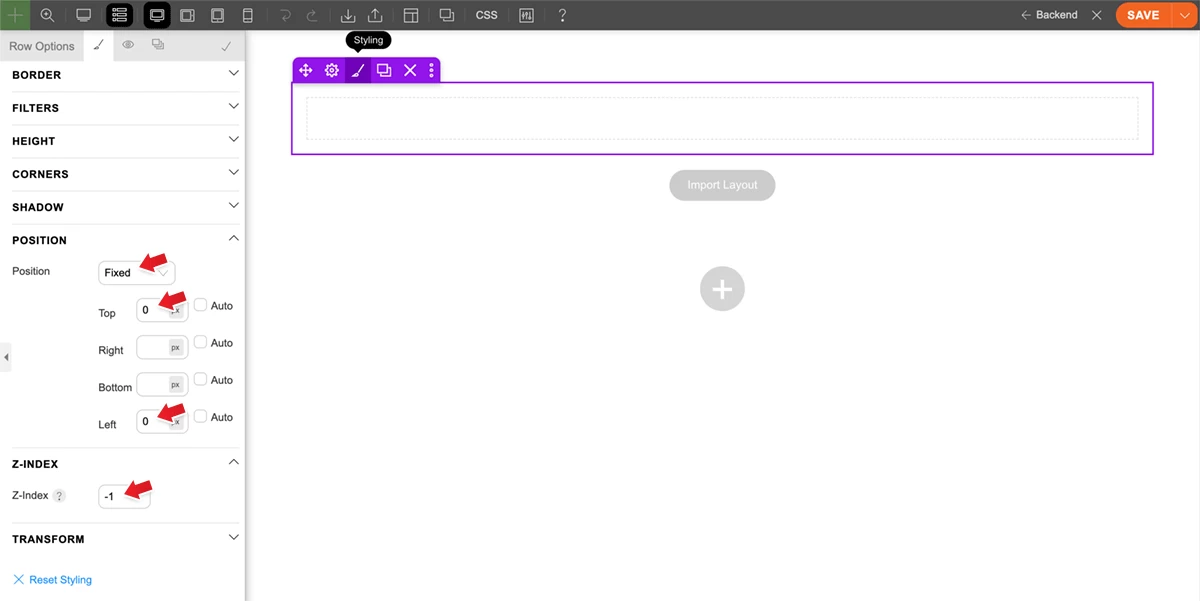Click the undo arrow icon
This screenshot has height=601, width=1200.
coord(285,15)
